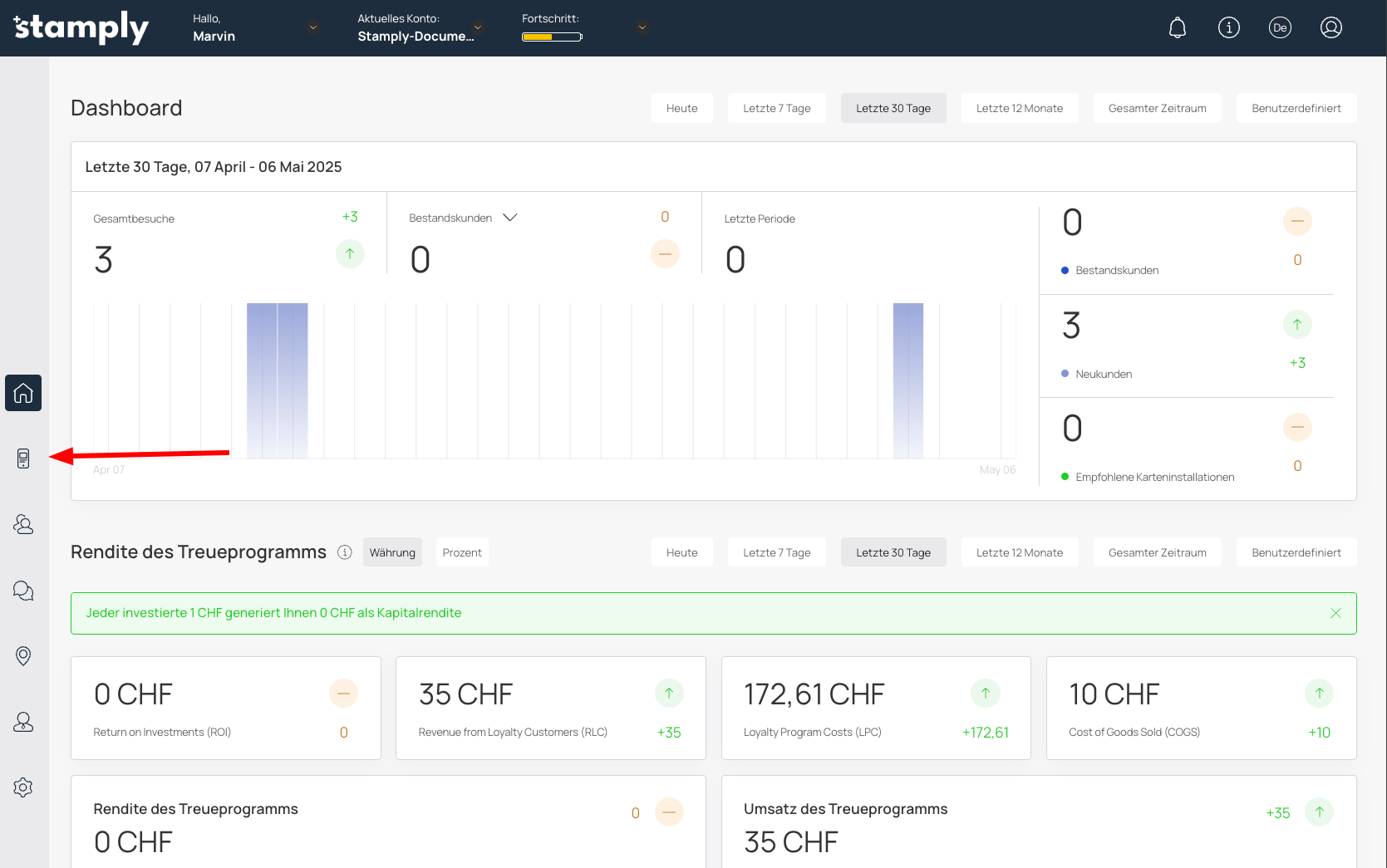The image size is (1387, 868).
Task: Change language with the De button
Action: 1280,28
